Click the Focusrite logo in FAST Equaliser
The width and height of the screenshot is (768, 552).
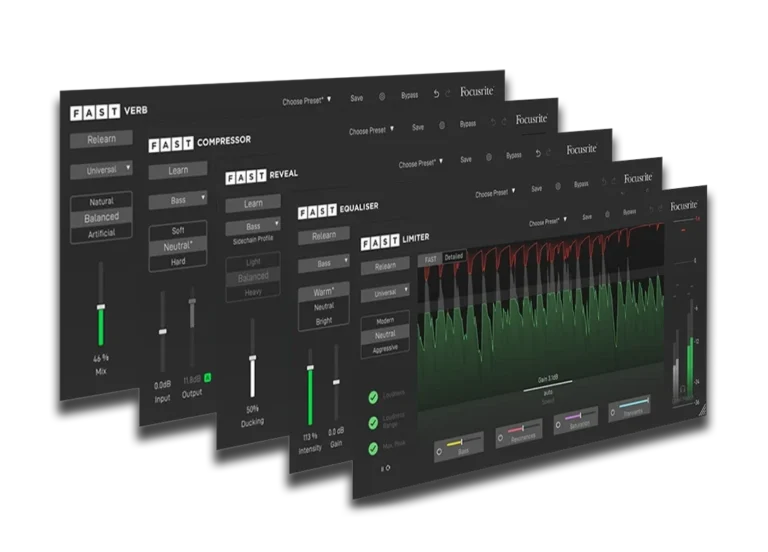pos(638,178)
